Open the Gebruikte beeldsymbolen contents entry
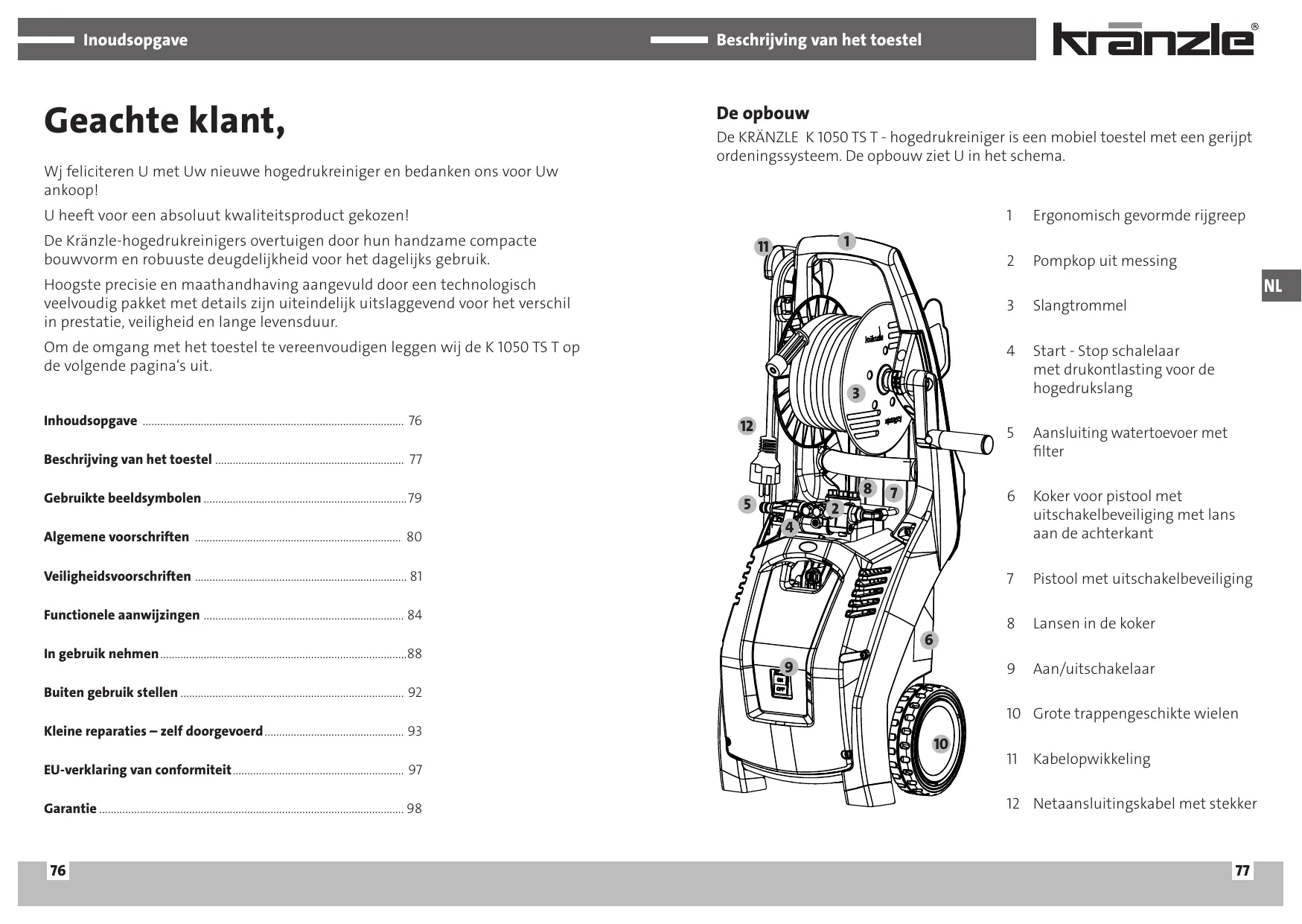This screenshot has width=1302, height=924. coord(122,498)
